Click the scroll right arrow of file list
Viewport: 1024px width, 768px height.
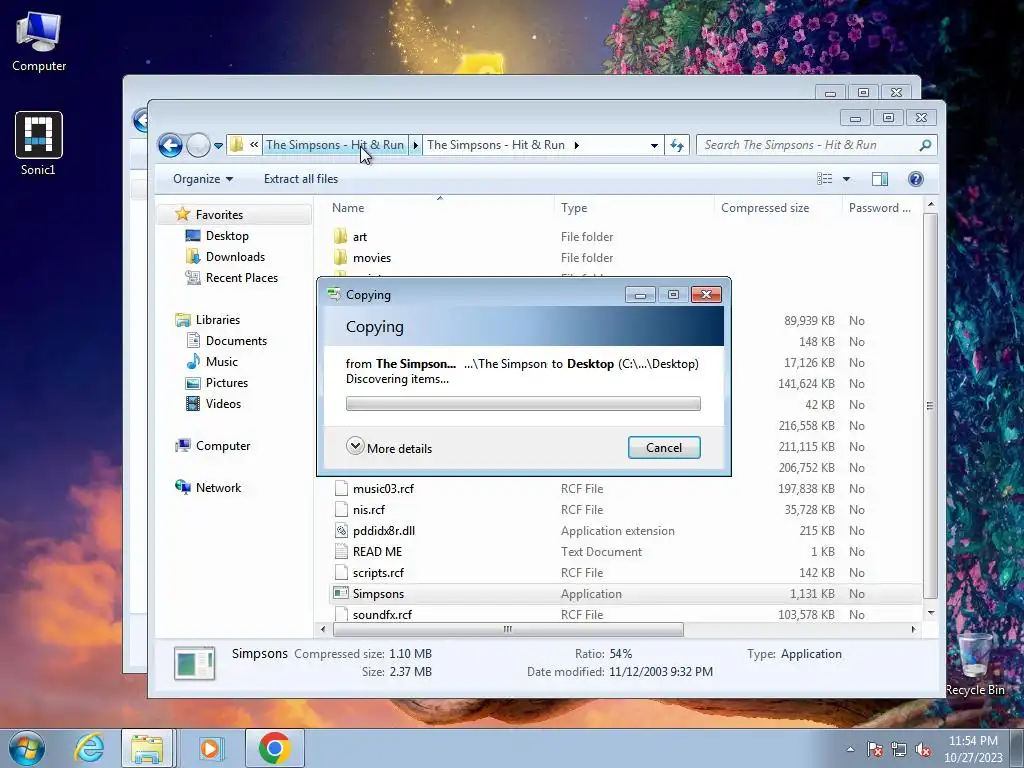(913, 630)
